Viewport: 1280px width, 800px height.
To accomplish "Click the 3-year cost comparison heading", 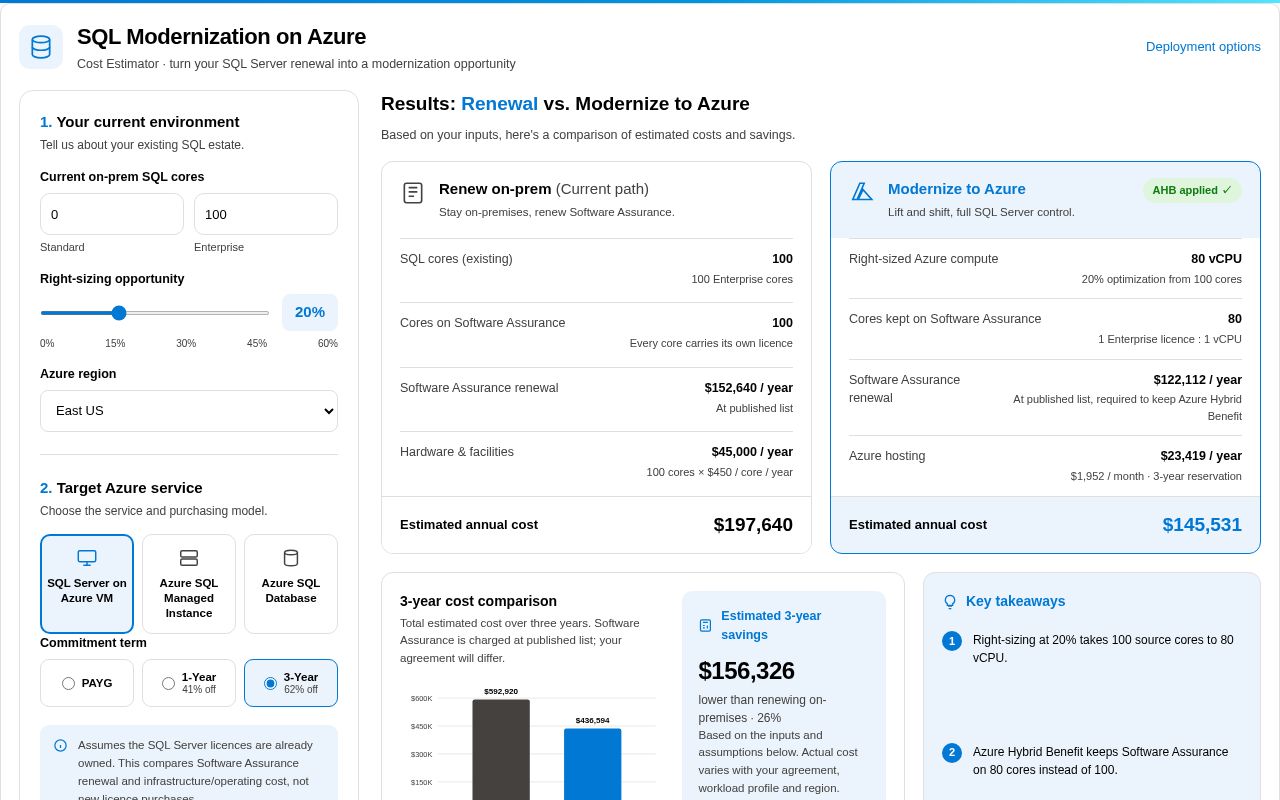I will (478, 601).
